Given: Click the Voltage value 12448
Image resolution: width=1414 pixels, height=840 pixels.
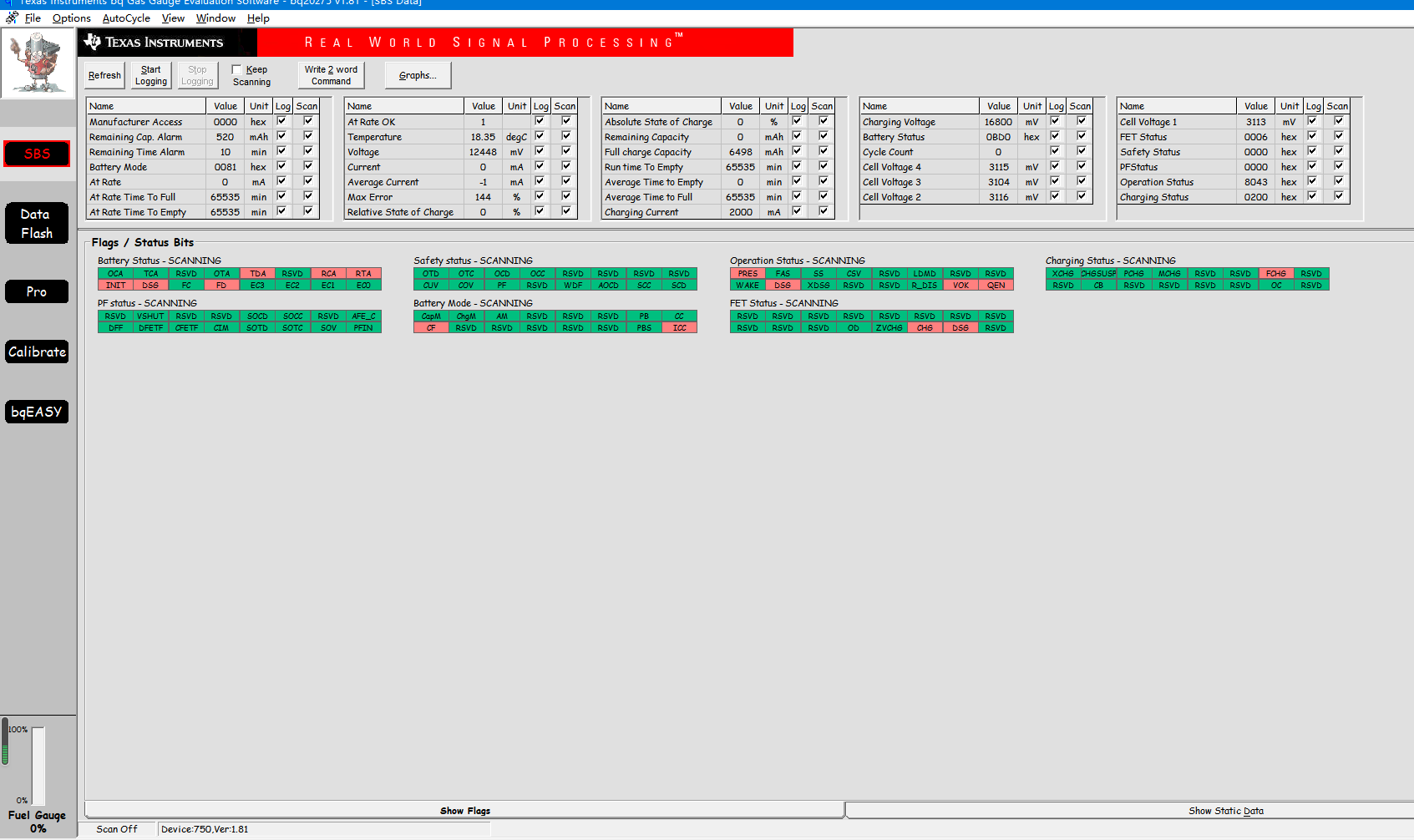Looking at the screenshot, I should tap(483, 152).
